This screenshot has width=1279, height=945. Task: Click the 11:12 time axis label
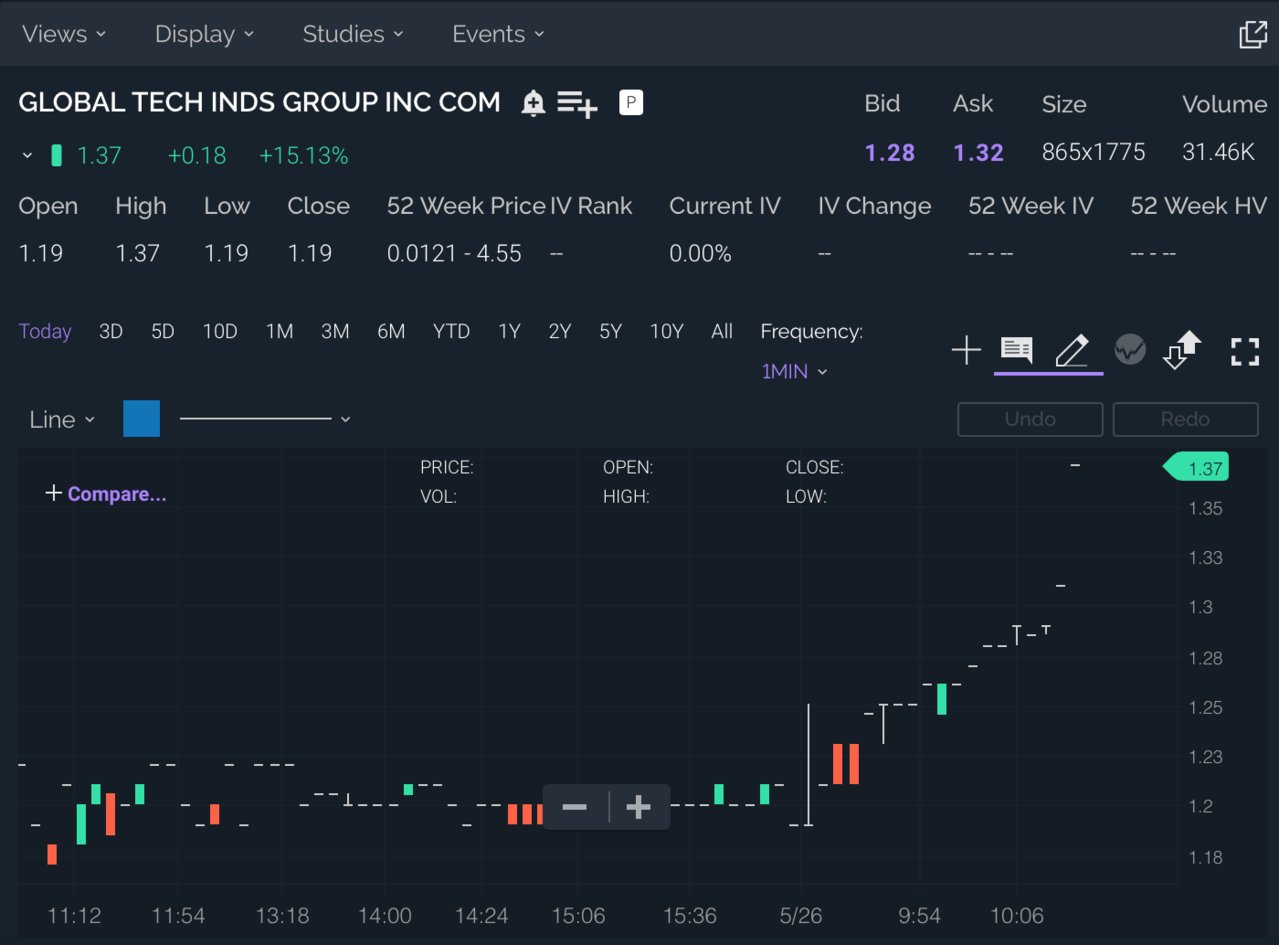coord(75,916)
